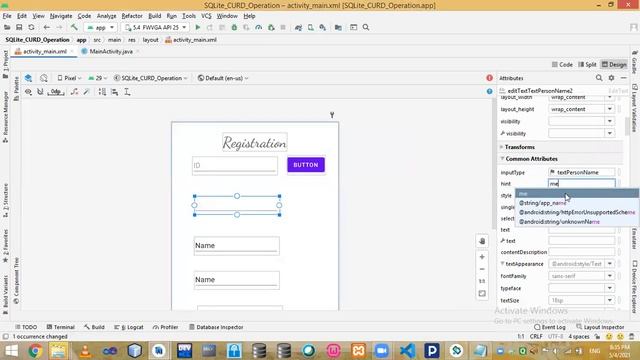Open the Database Inspector tool window
Image resolution: width=640 pixels, height=360 pixels.
[x=216, y=327]
